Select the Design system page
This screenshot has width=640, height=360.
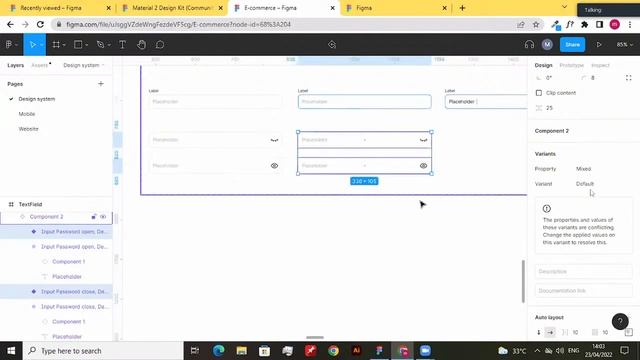(37, 99)
